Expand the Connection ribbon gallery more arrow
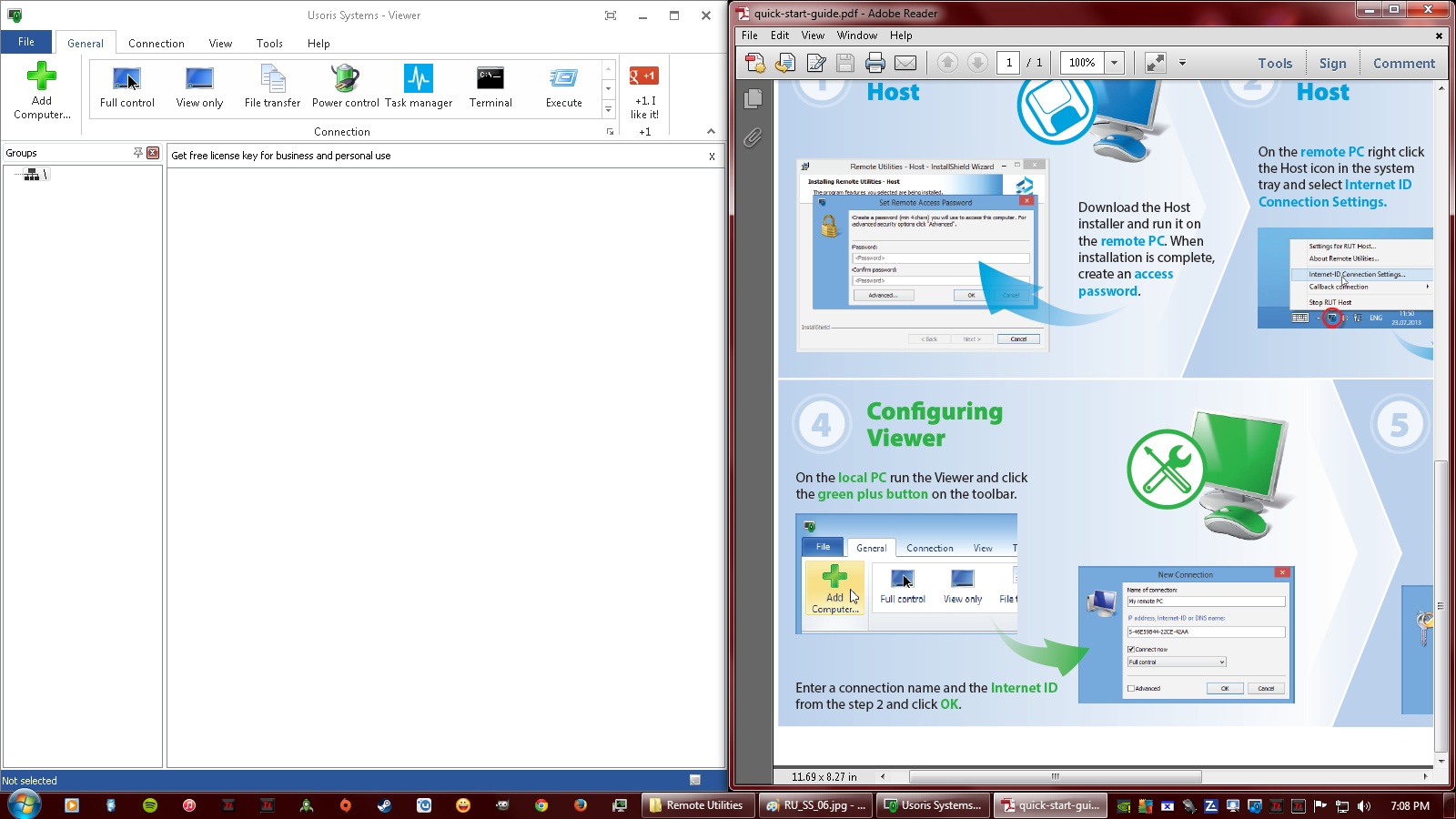This screenshot has width=1456, height=819. coord(609,110)
